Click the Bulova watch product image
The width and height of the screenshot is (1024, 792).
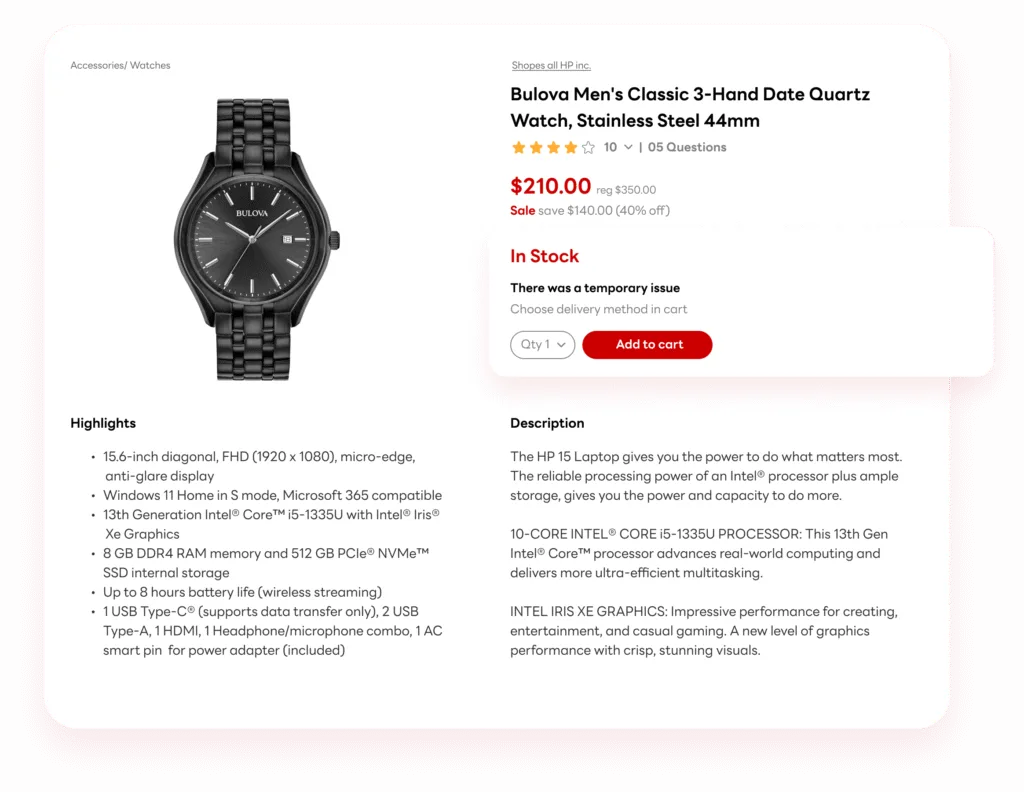pos(257,238)
